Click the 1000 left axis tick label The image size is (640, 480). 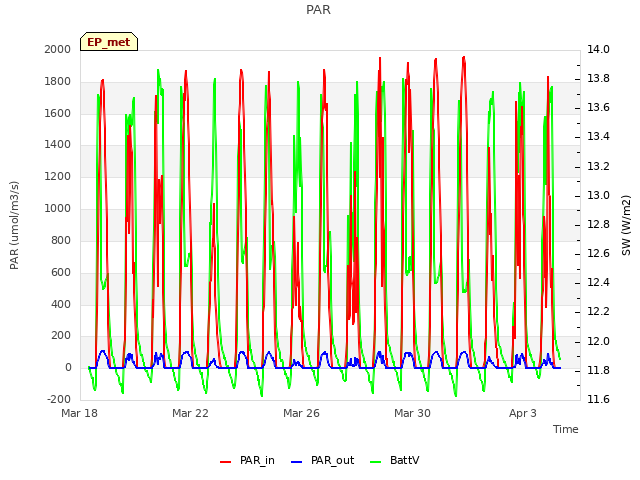[x=58, y=209]
